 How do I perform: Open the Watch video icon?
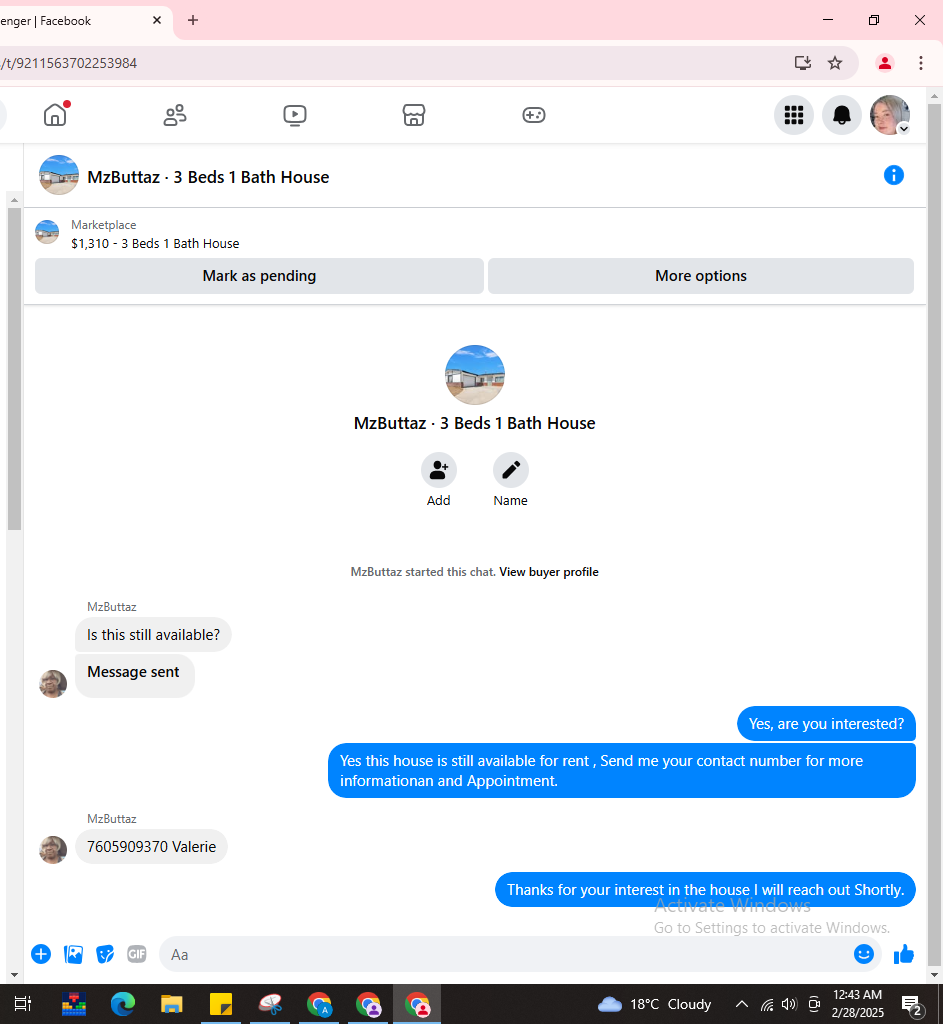[x=295, y=115]
